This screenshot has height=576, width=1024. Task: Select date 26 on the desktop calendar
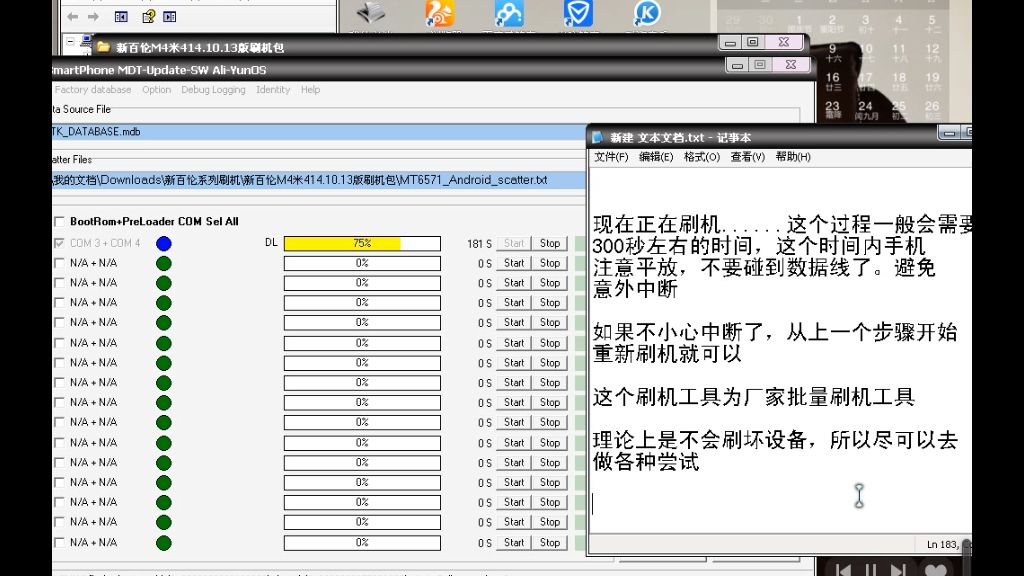click(933, 109)
